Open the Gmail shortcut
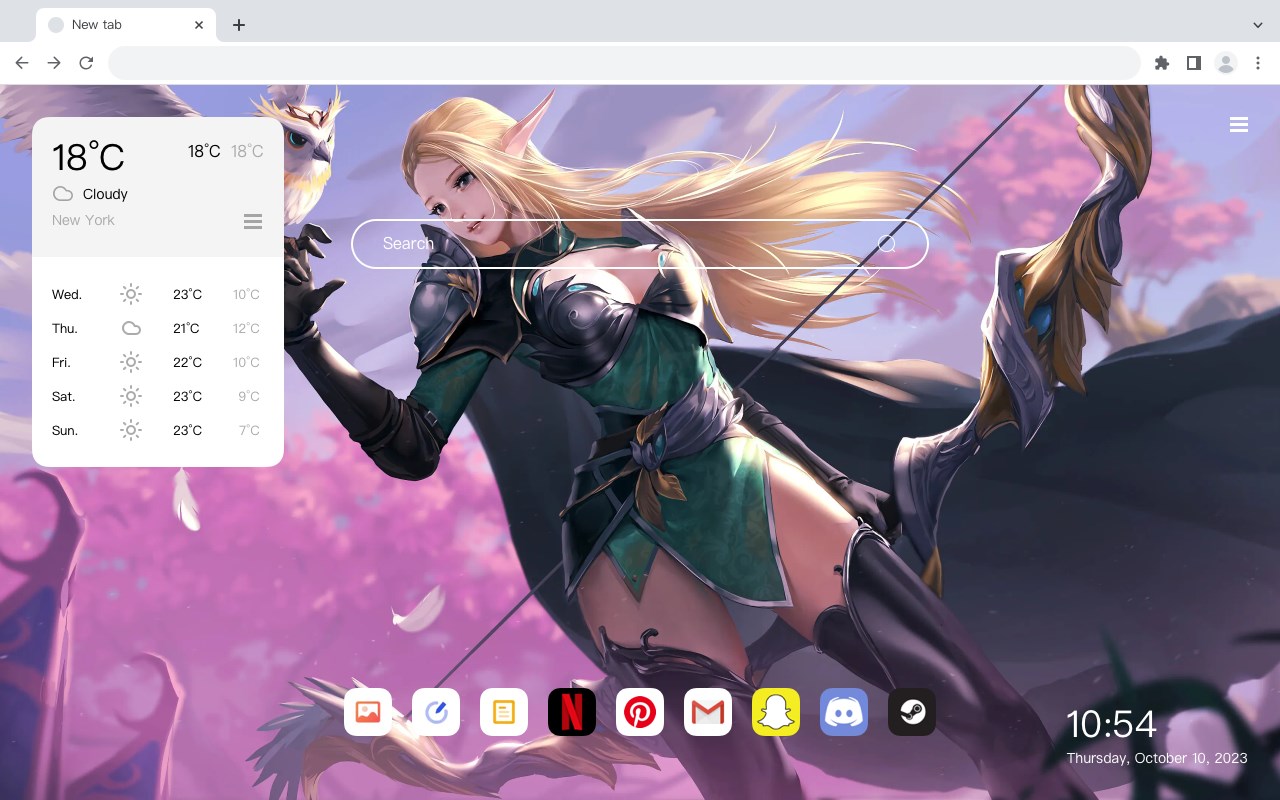Viewport: 1280px width, 800px height. [708, 712]
